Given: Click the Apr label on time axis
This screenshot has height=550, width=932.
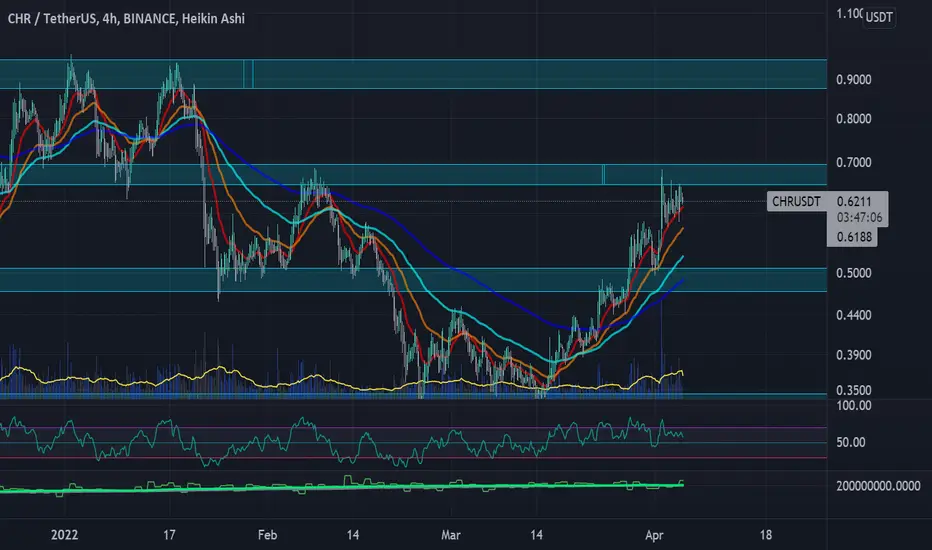Looking at the screenshot, I should click(x=654, y=535).
